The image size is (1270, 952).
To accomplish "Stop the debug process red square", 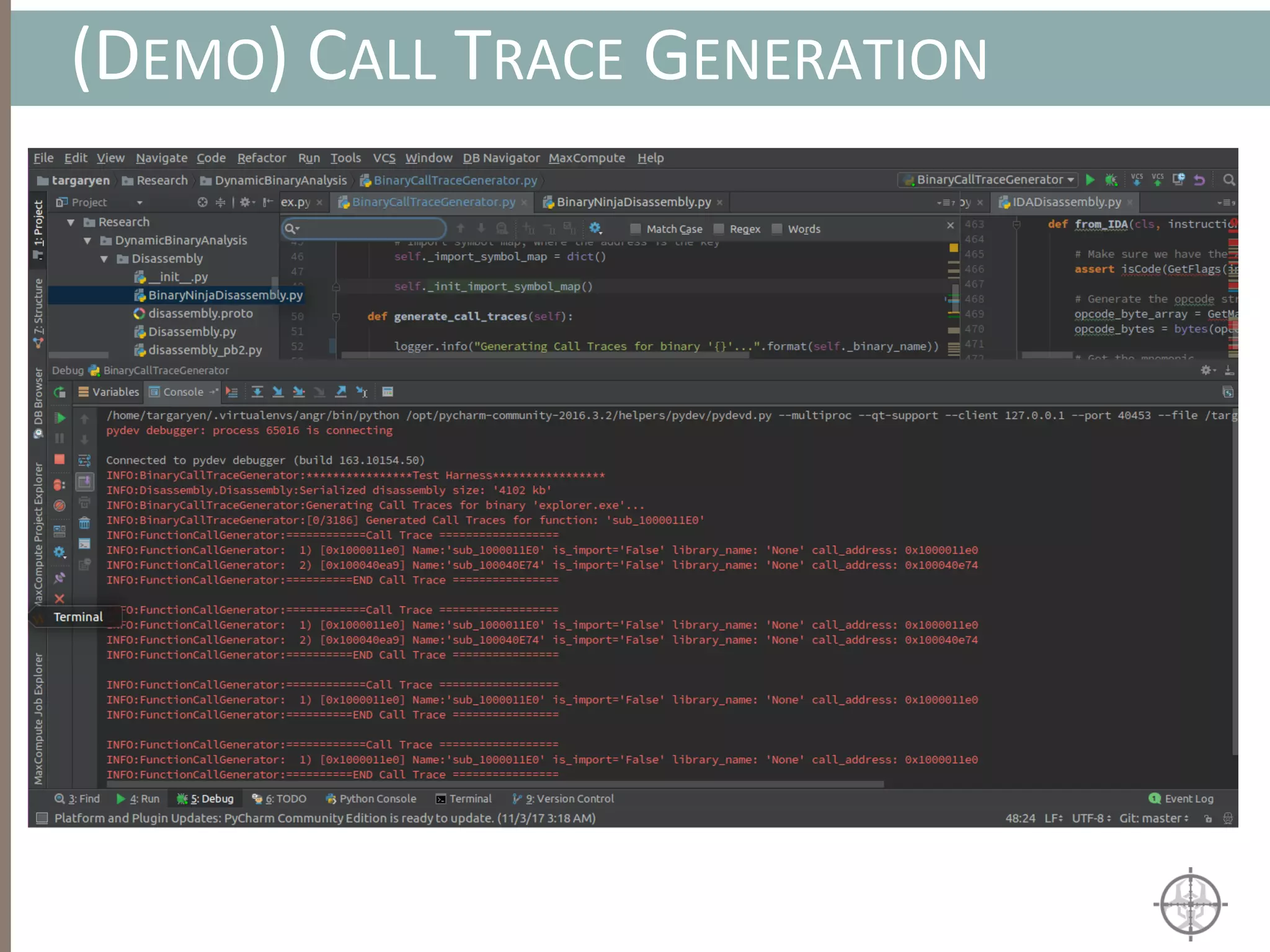I will click(60, 459).
